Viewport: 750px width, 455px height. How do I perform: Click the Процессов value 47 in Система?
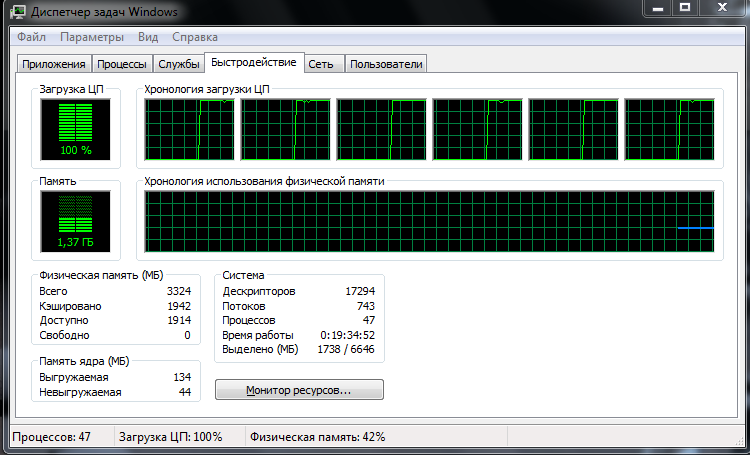click(x=369, y=320)
